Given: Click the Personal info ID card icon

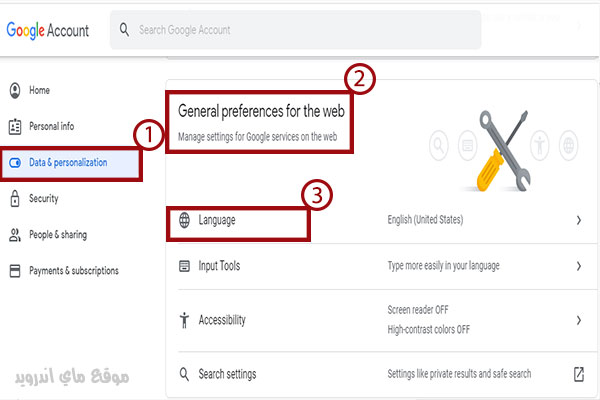Looking at the screenshot, I should (x=15, y=127).
